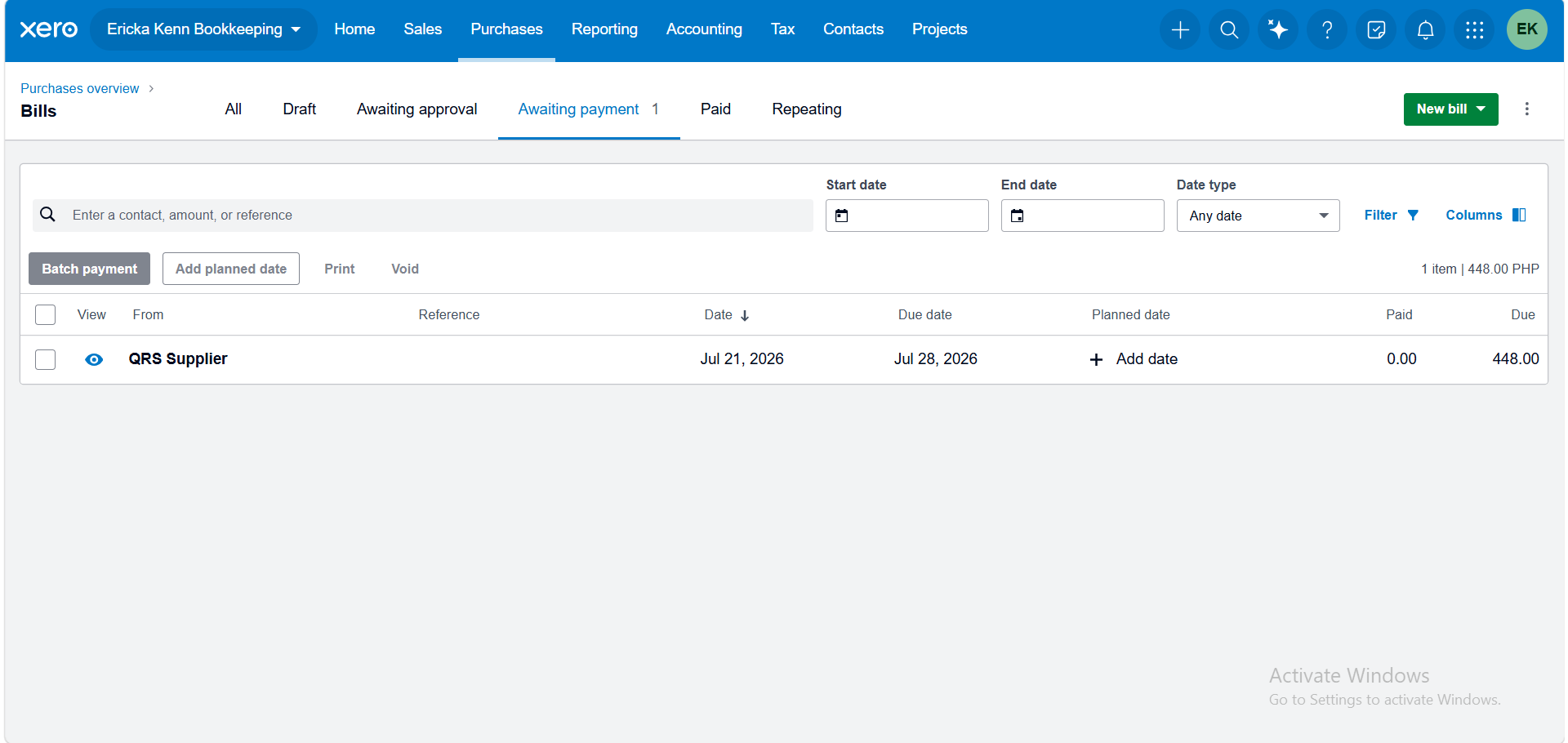The width and height of the screenshot is (1568, 743).
Task: Go to Purchases overview breadcrumb link
Action: [80, 88]
